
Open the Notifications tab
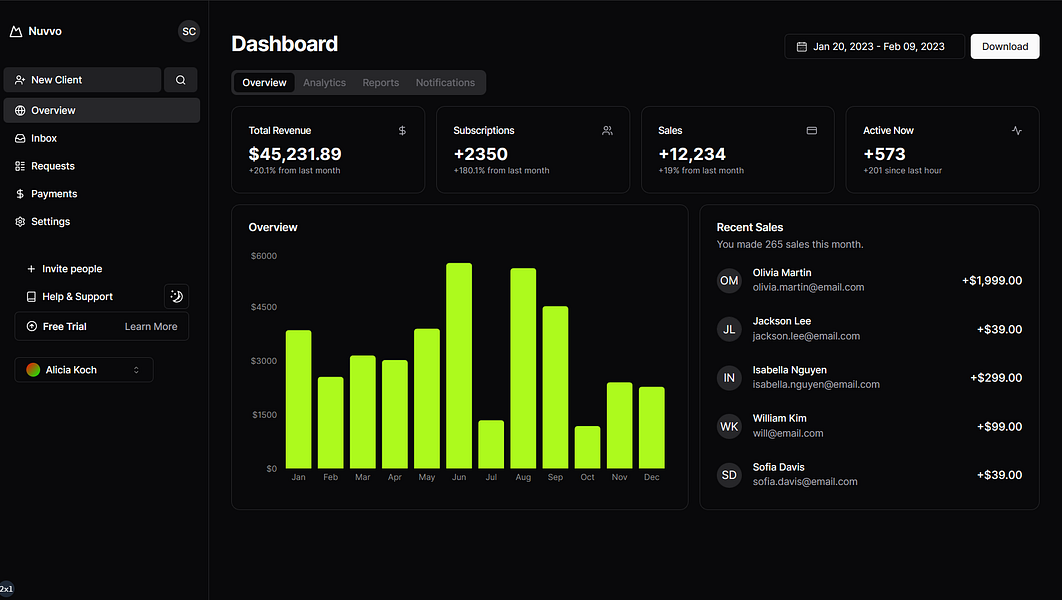pos(445,83)
